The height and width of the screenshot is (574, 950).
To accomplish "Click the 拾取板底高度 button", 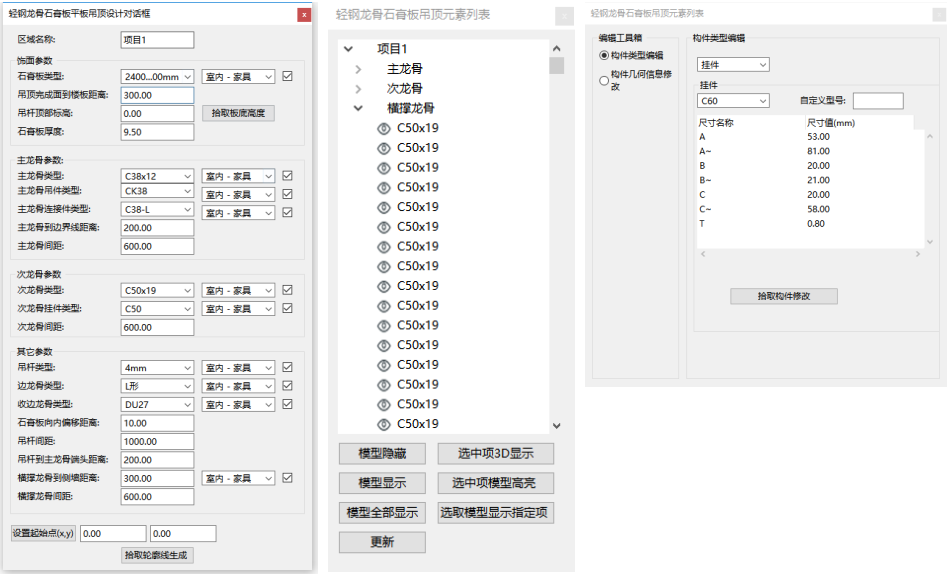I will coord(238,113).
